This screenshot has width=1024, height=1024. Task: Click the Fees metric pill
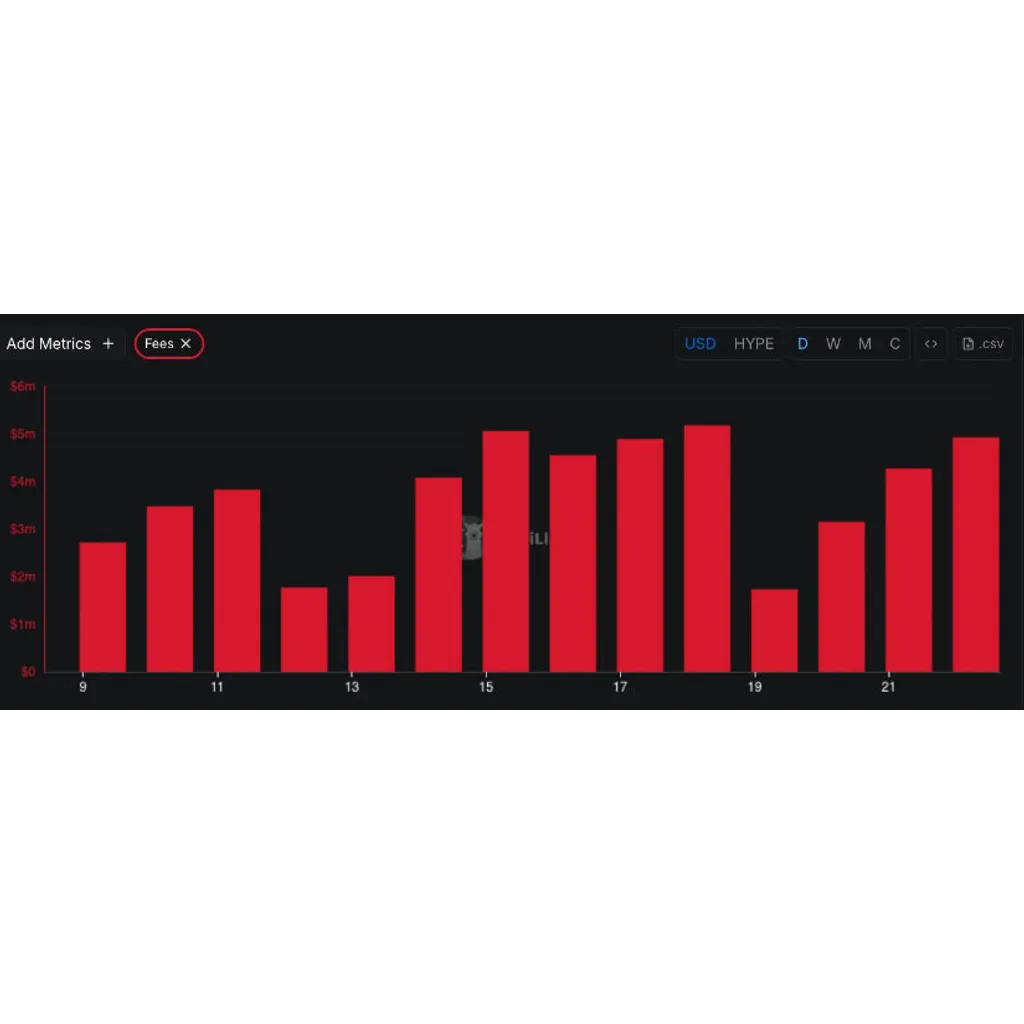[169, 344]
